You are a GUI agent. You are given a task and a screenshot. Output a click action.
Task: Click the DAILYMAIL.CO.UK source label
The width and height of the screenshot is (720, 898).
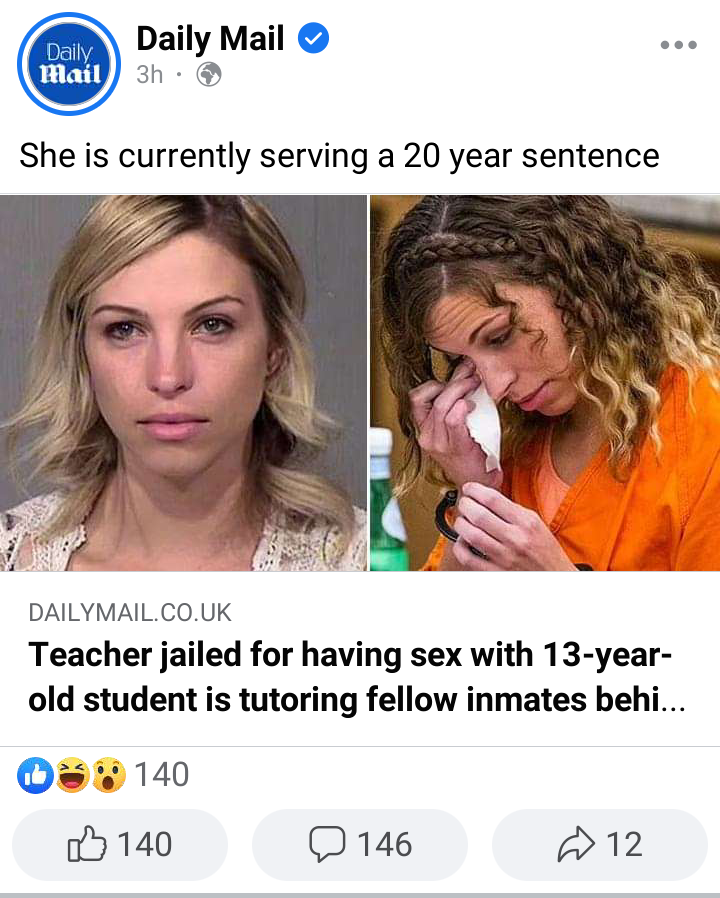pyautogui.click(x=129, y=613)
